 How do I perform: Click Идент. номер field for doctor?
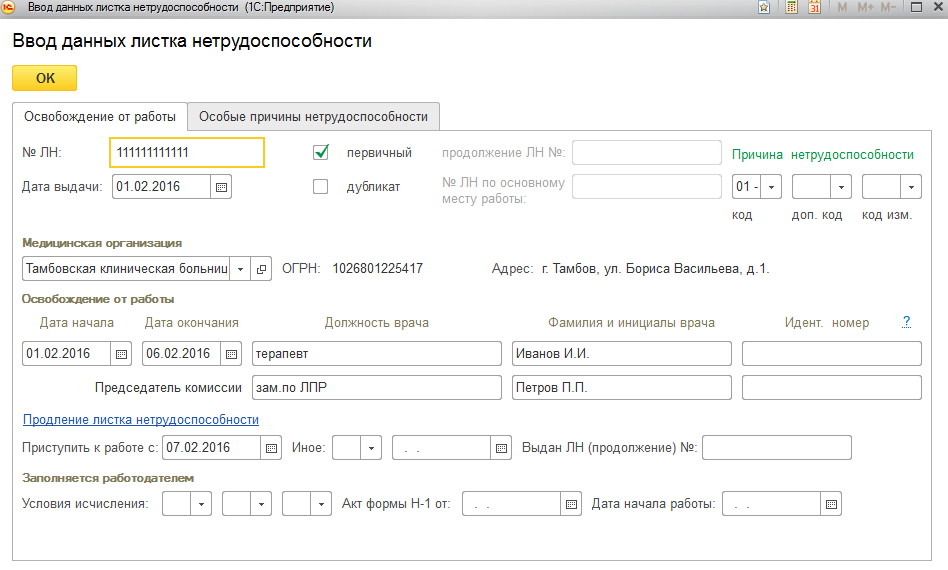[x=832, y=354]
